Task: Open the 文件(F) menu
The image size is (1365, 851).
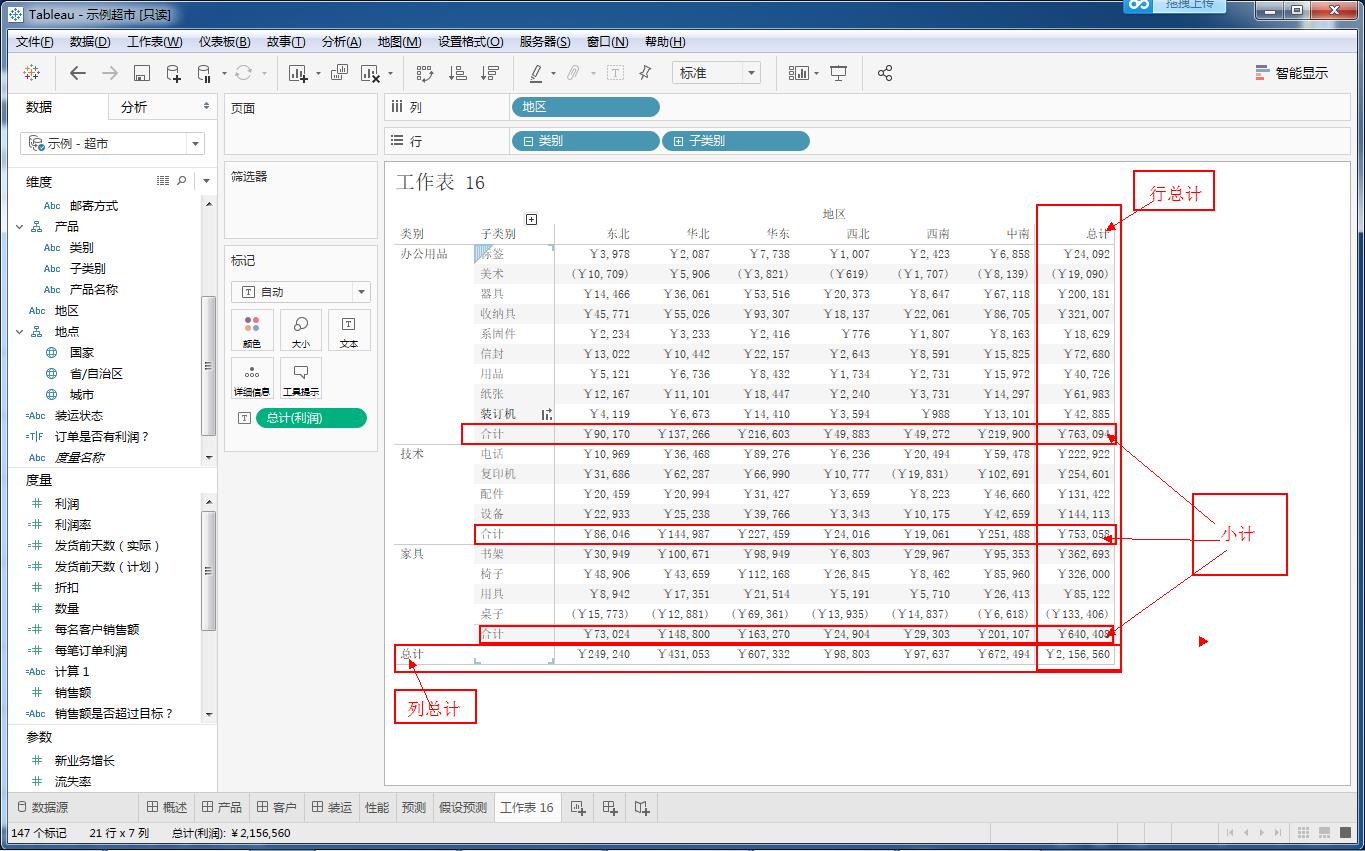Action: point(35,42)
